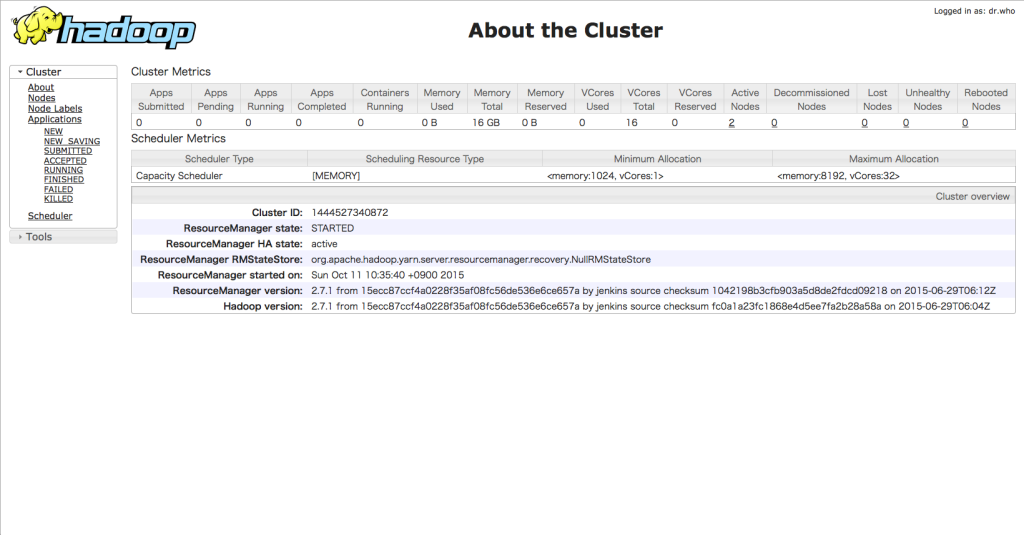This screenshot has height=535, width=1024.
Task: Filter applications by SUBMITTED state
Action: pyautogui.click(x=67, y=151)
